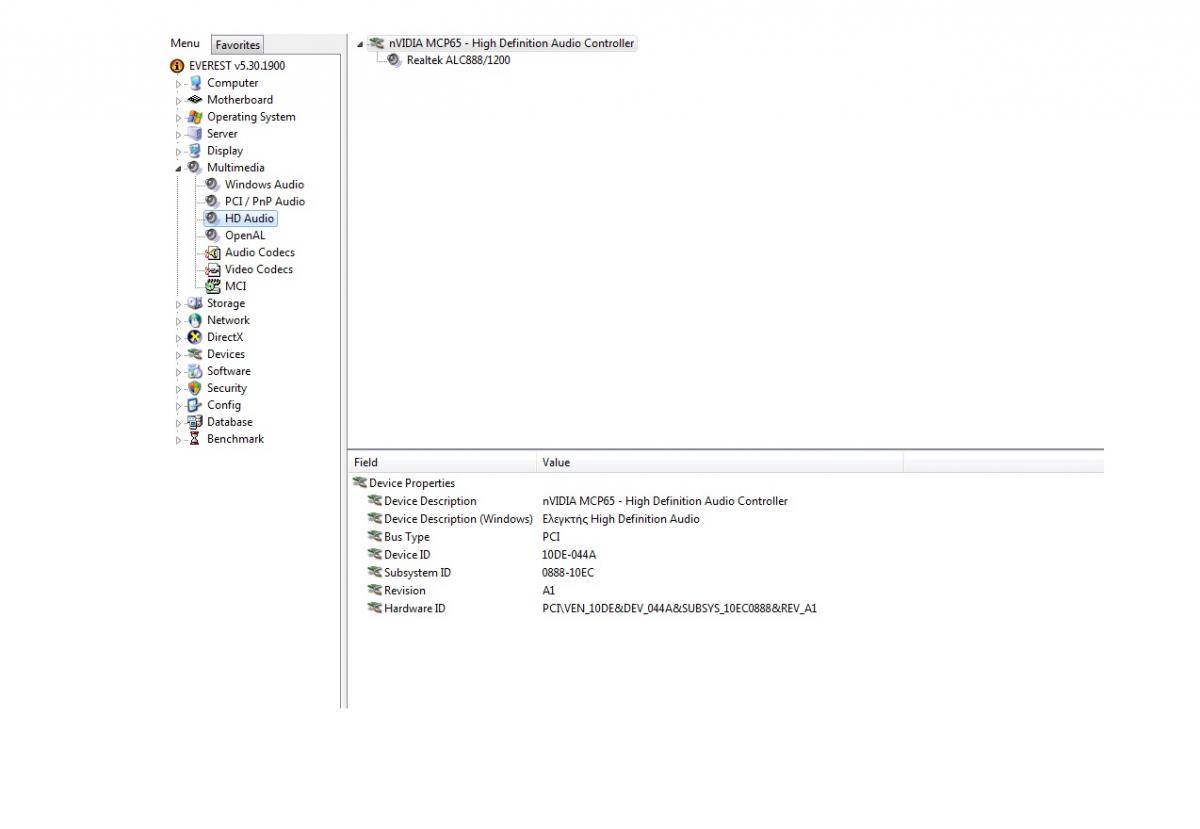Click the nVIDIA MCP65 controller card icon

tap(376, 44)
